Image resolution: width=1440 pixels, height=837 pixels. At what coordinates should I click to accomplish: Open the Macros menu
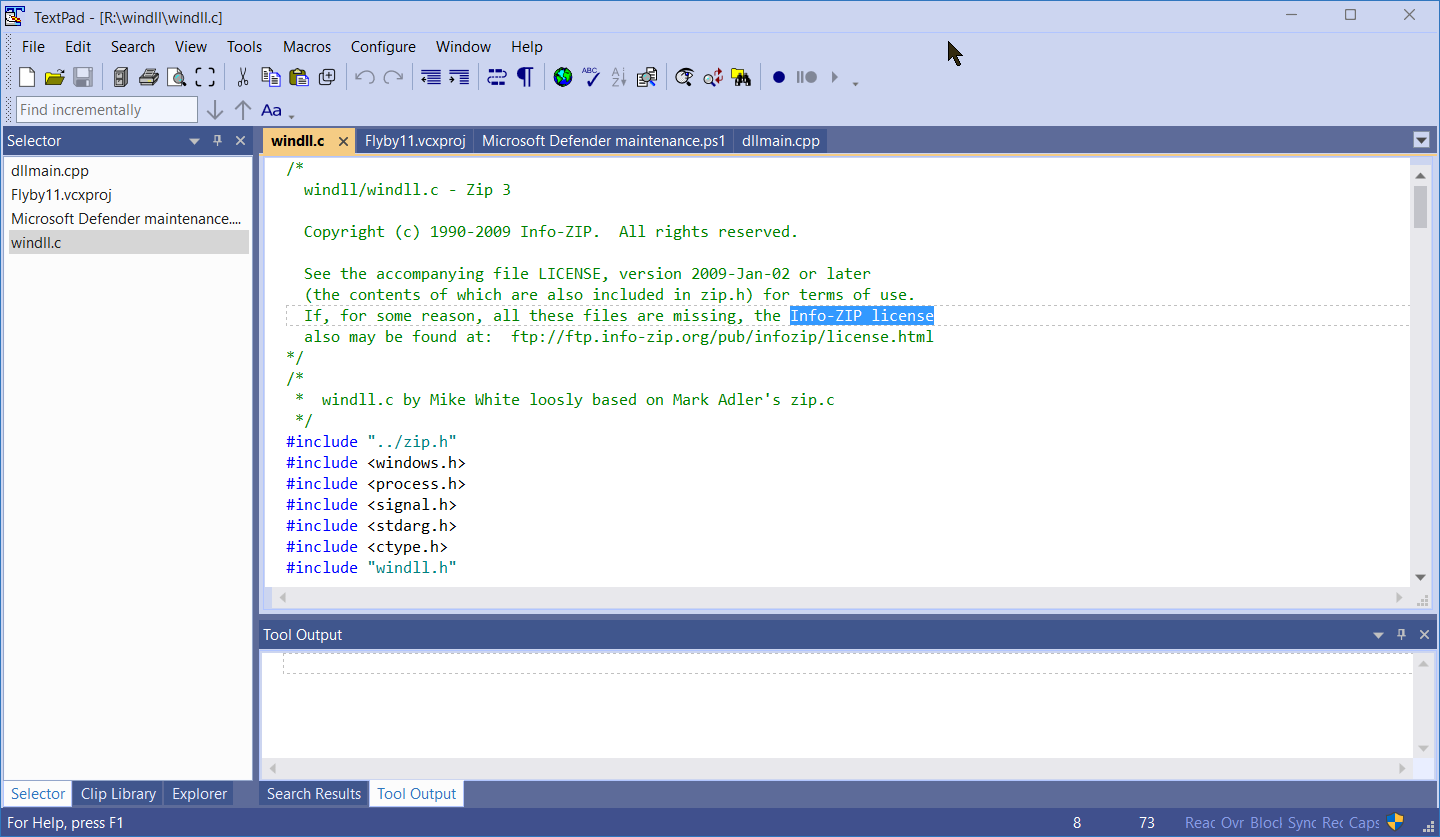click(306, 46)
